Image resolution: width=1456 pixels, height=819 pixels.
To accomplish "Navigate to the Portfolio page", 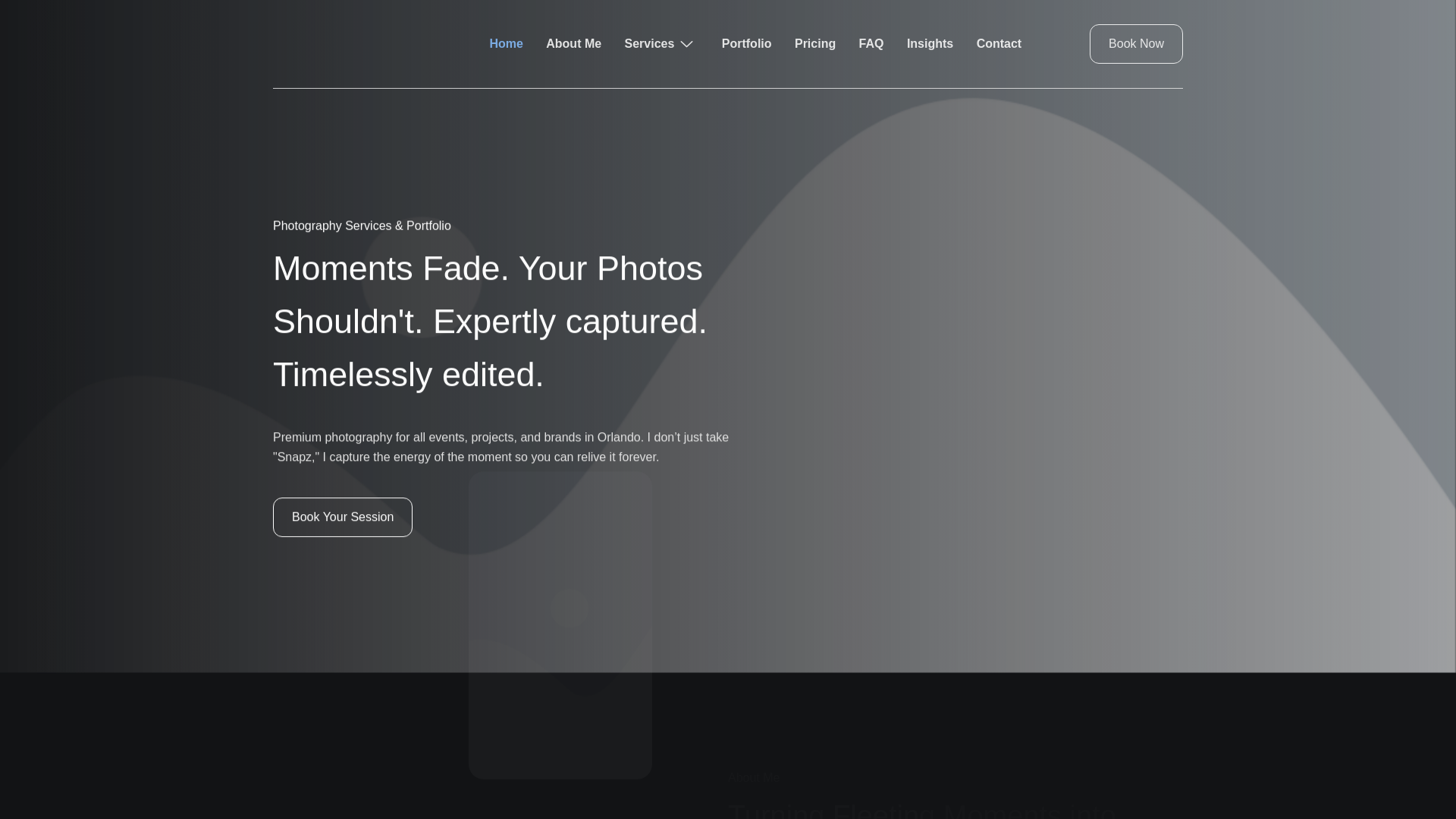I will [746, 44].
